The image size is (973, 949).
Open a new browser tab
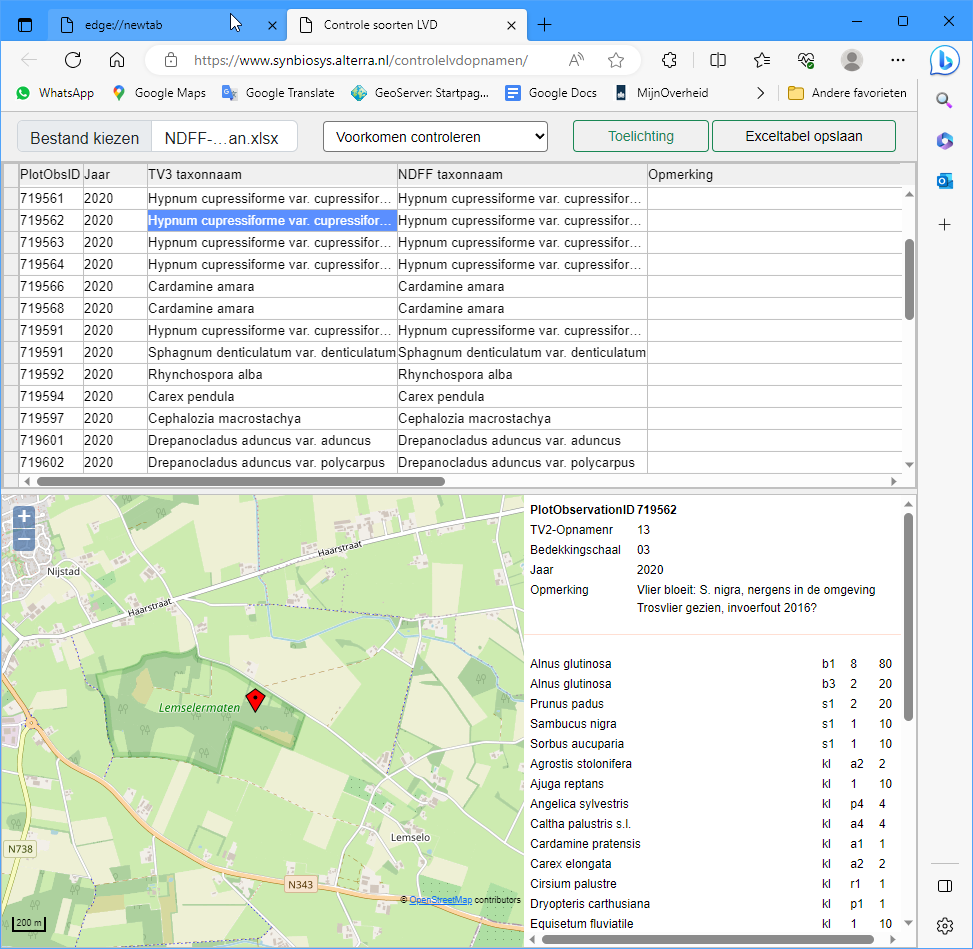click(x=544, y=24)
